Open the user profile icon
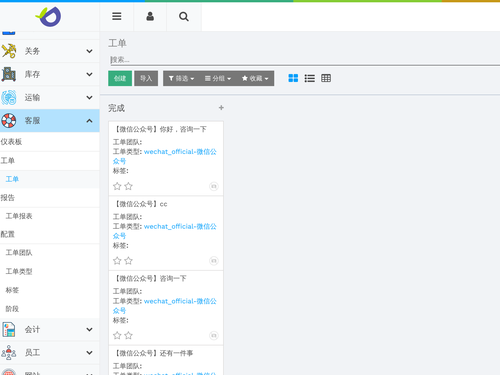This screenshot has height=375, width=500. 150,16
